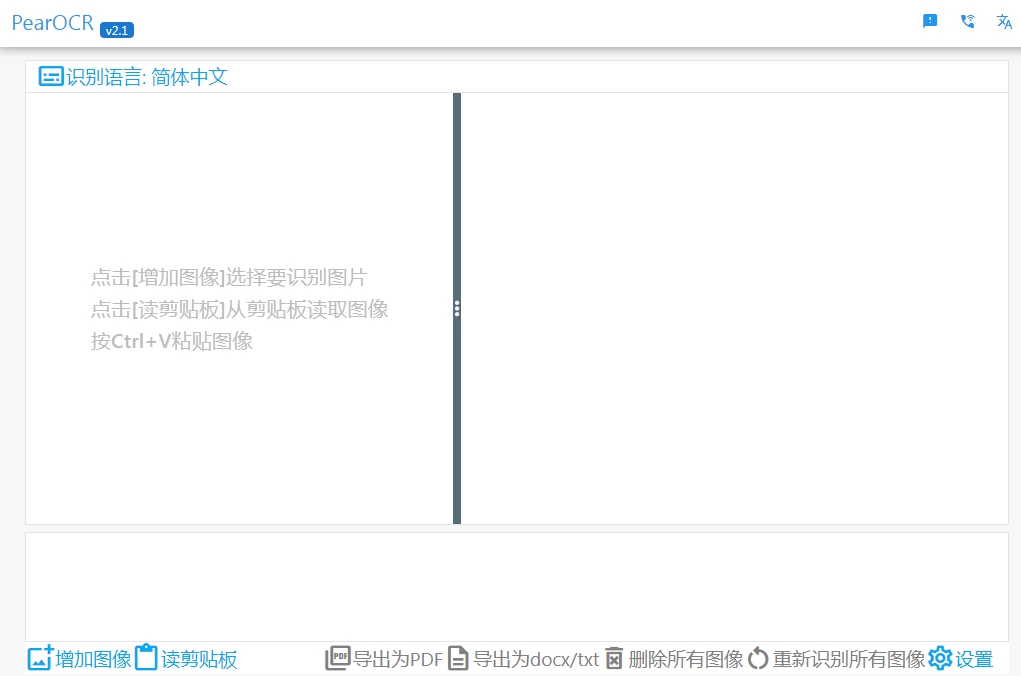Click the circular re-recognize arrow icon
This screenshot has width=1021, height=676.
758,658
